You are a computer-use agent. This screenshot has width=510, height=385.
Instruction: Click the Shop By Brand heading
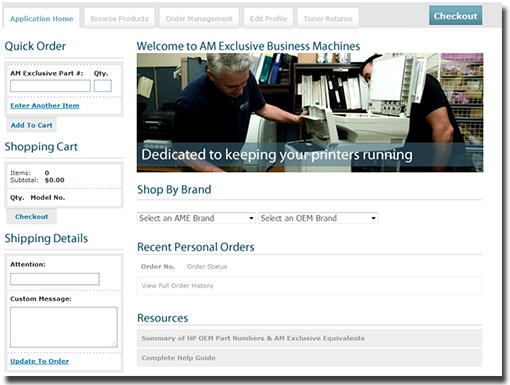(x=174, y=190)
